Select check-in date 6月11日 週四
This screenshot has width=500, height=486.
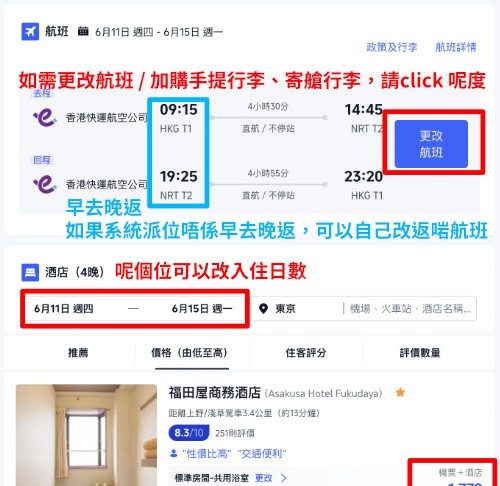pyautogui.click(x=64, y=309)
